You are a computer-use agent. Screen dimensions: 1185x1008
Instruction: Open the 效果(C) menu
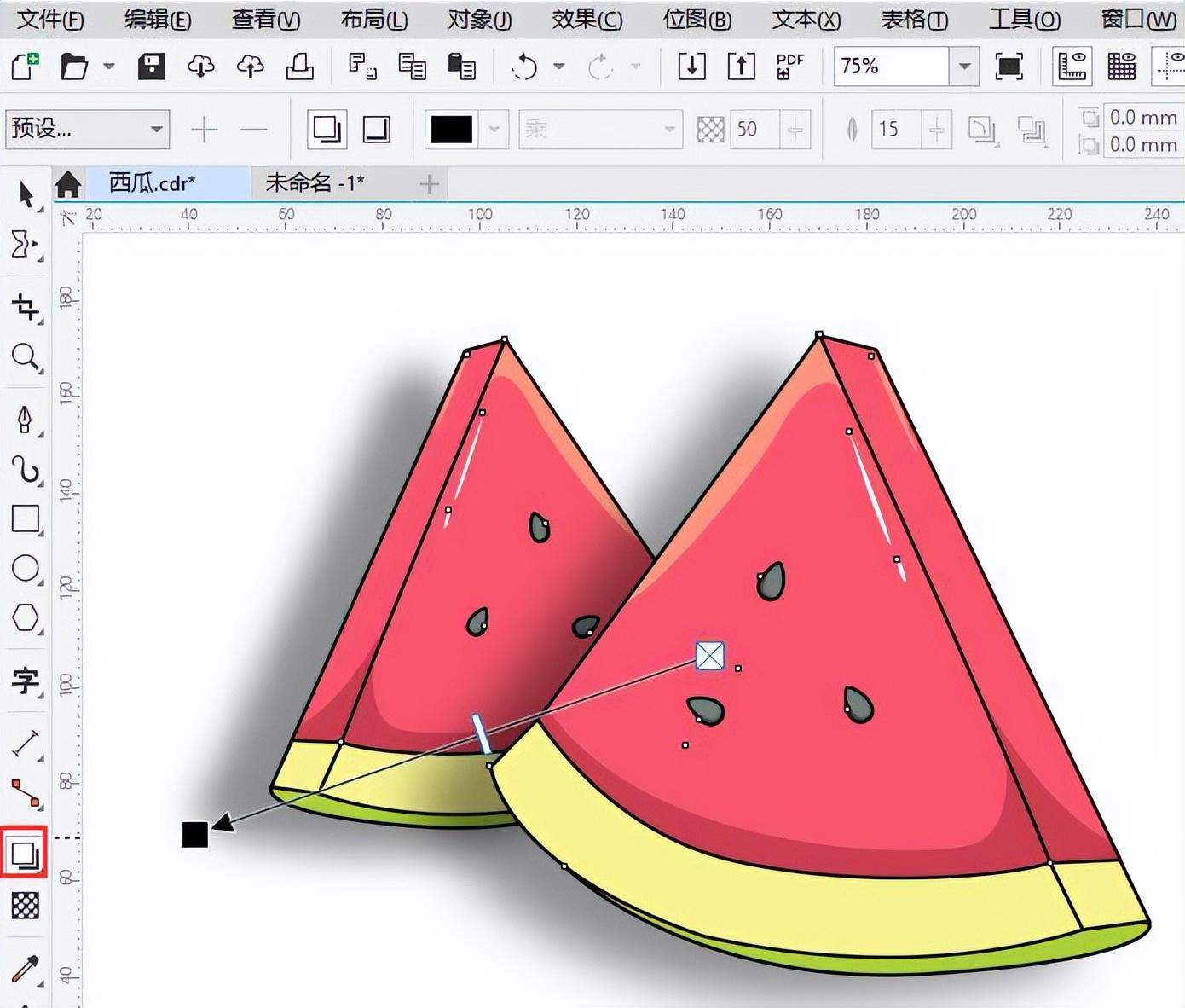pos(587,19)
